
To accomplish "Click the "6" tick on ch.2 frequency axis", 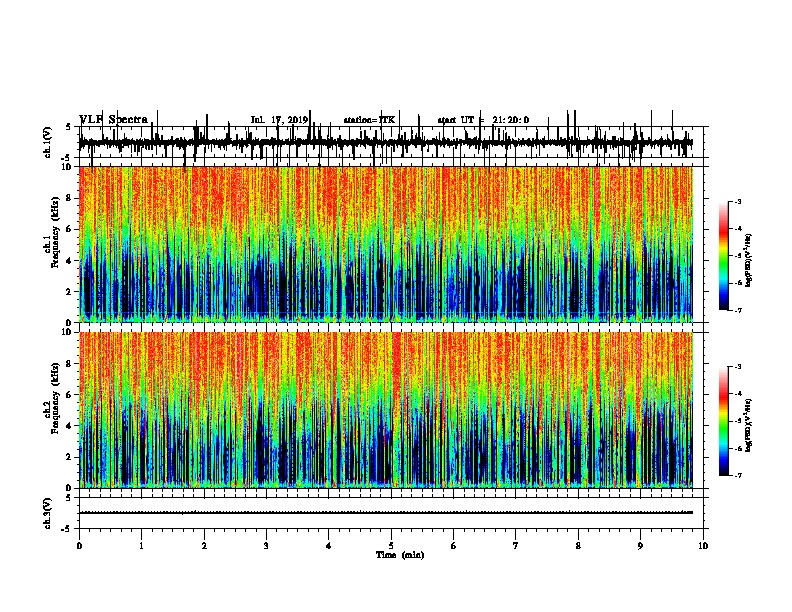I will (x=70, y=395).
